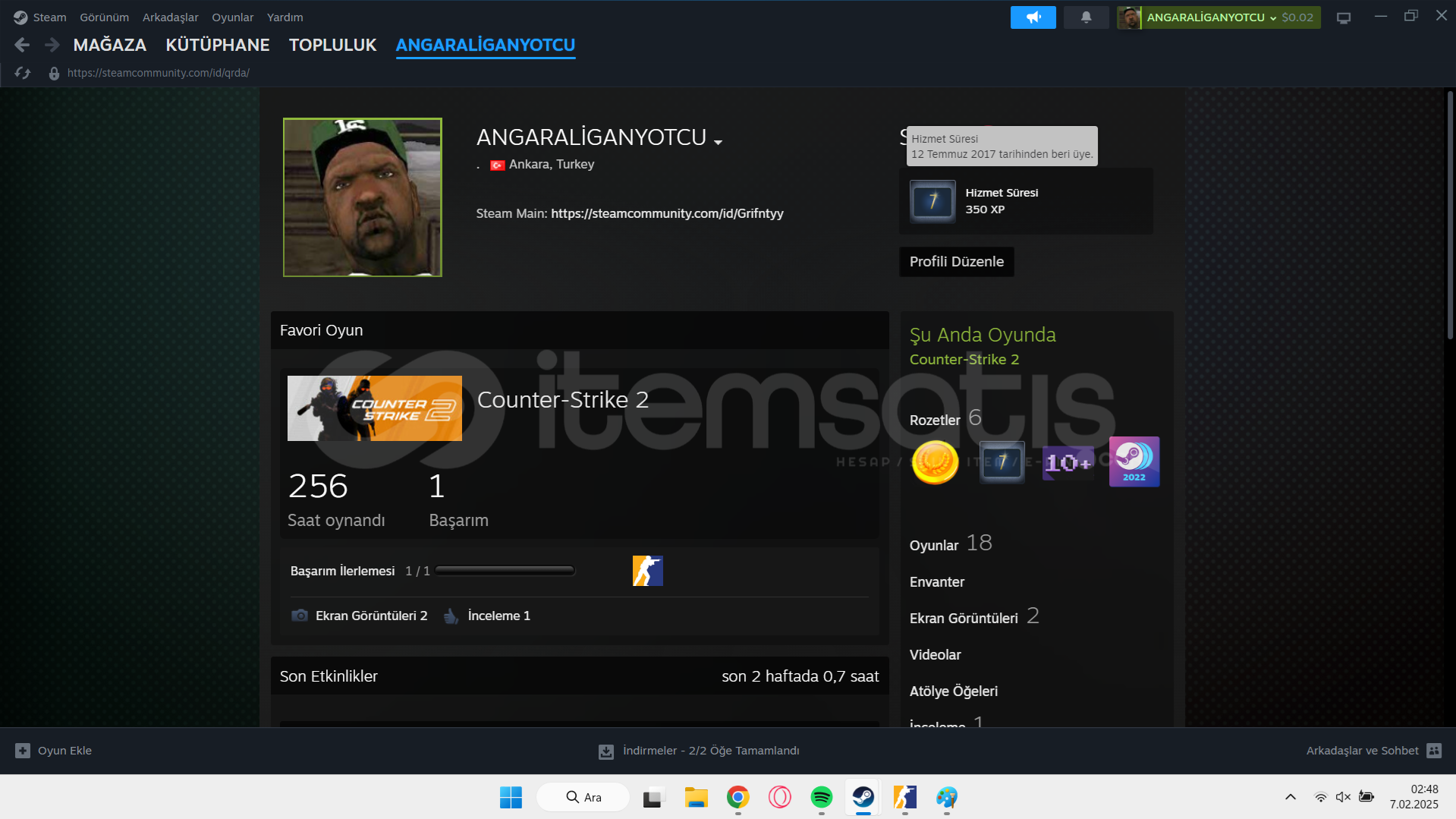1456x819 pixels.
Task: Open the 10+ games collector badge
Action: pyautogui.click(x=1068, y=462)
